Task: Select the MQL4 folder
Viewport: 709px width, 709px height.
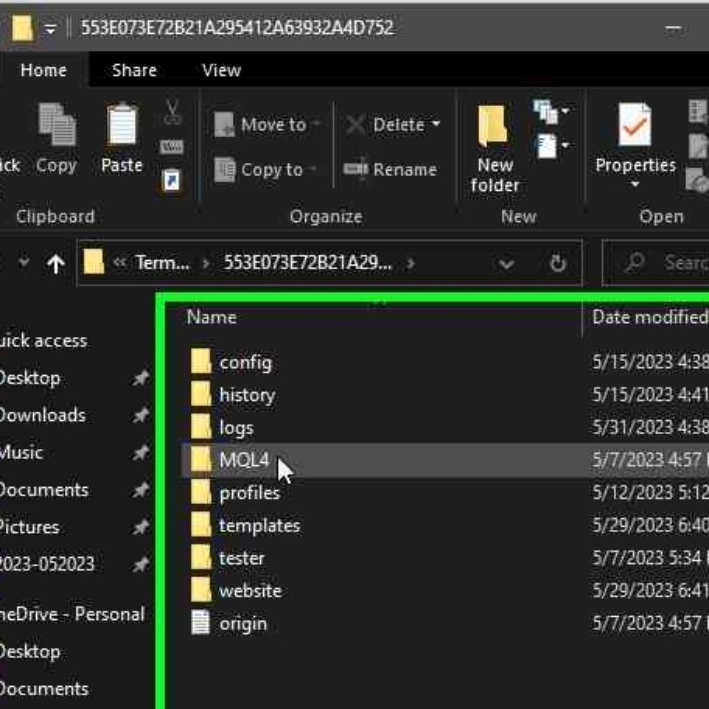Action: [445, 460]
